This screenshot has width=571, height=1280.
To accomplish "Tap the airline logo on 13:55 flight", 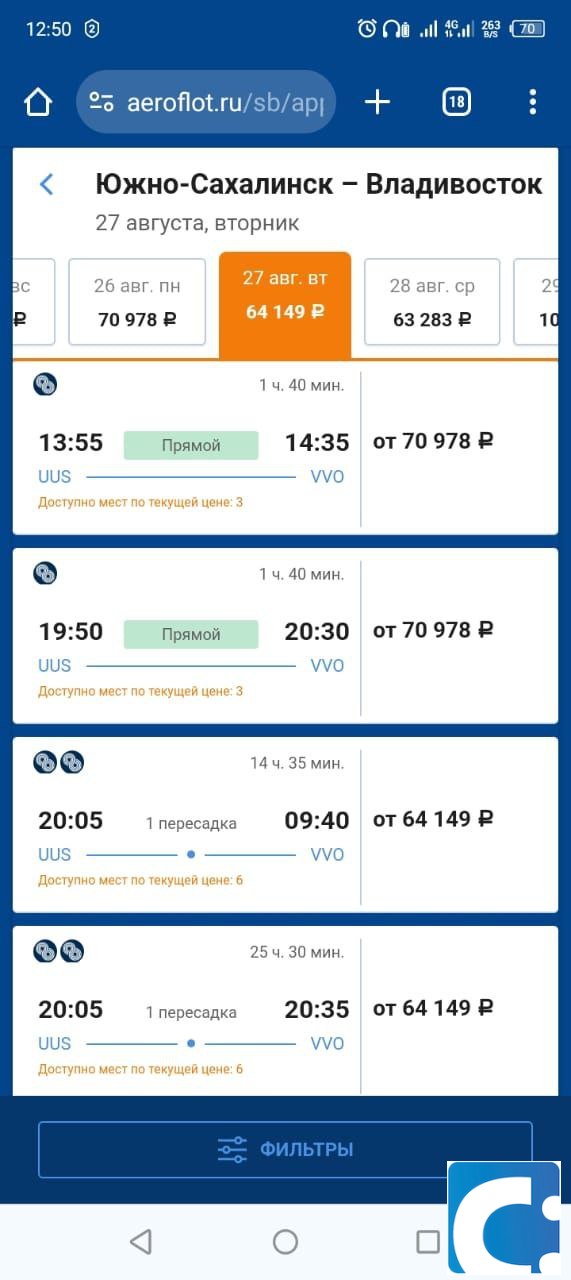I will [x=45, y=384].
